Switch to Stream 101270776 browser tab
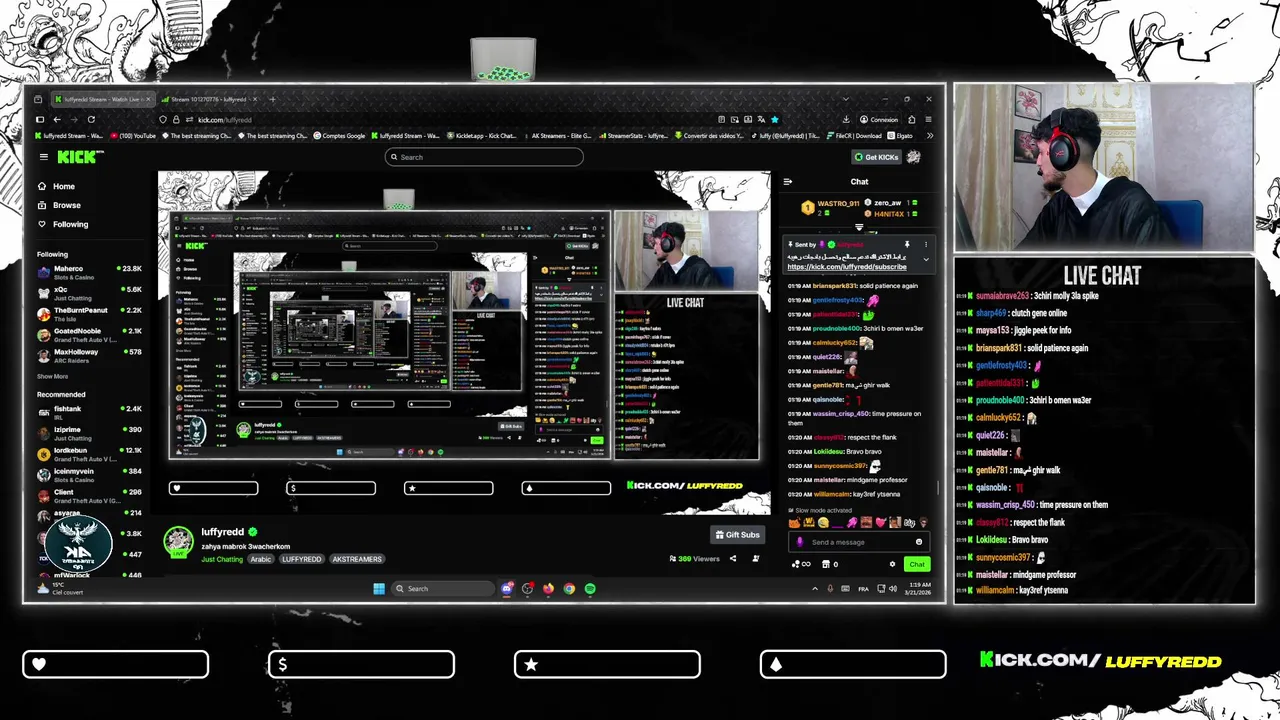Viewport: 1280px width, 720px height. click(x=208, y=99)
